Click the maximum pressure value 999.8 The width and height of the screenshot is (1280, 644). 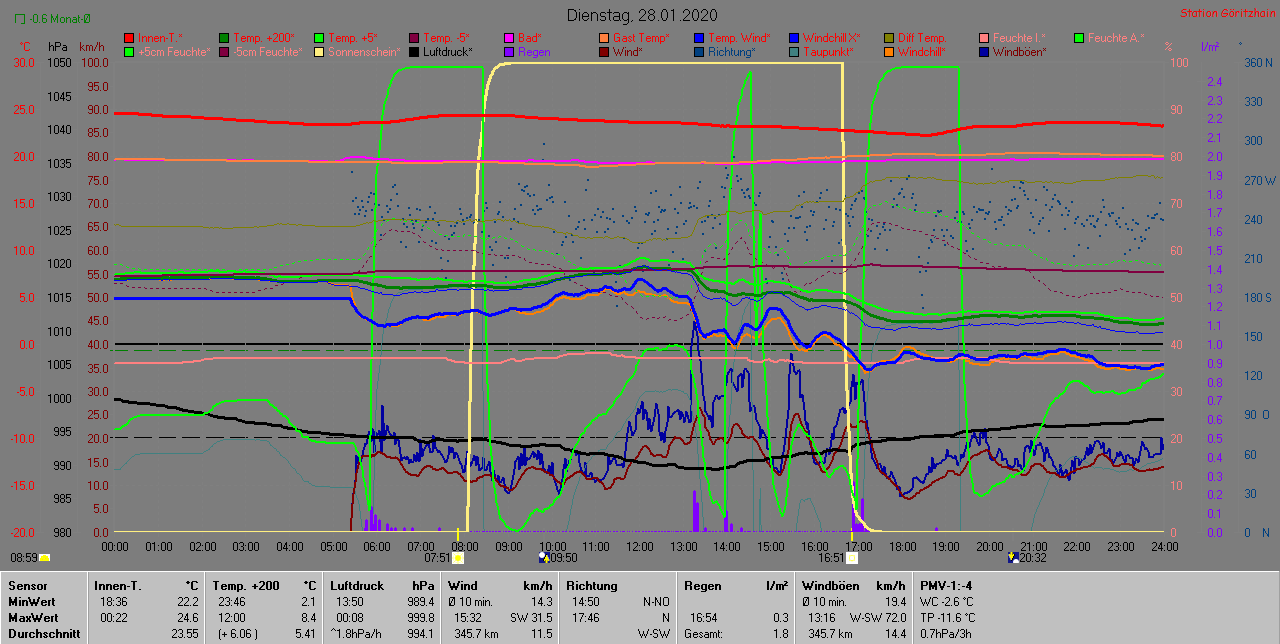tap(421, 617)
